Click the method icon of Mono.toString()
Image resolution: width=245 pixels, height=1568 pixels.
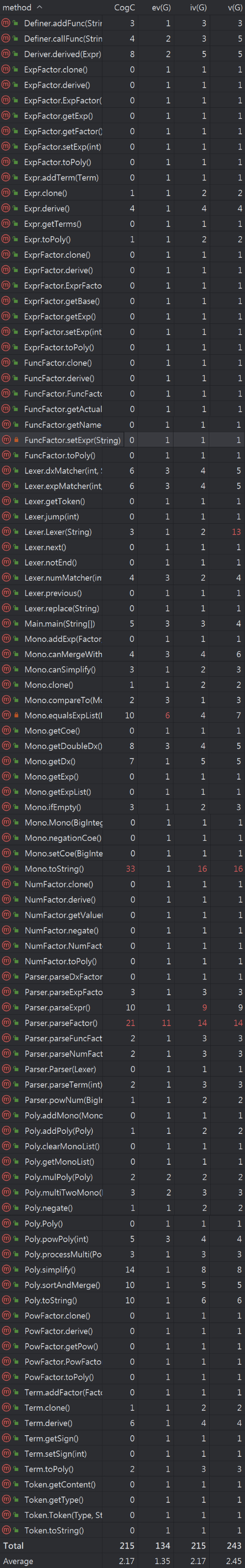[5, 868]
